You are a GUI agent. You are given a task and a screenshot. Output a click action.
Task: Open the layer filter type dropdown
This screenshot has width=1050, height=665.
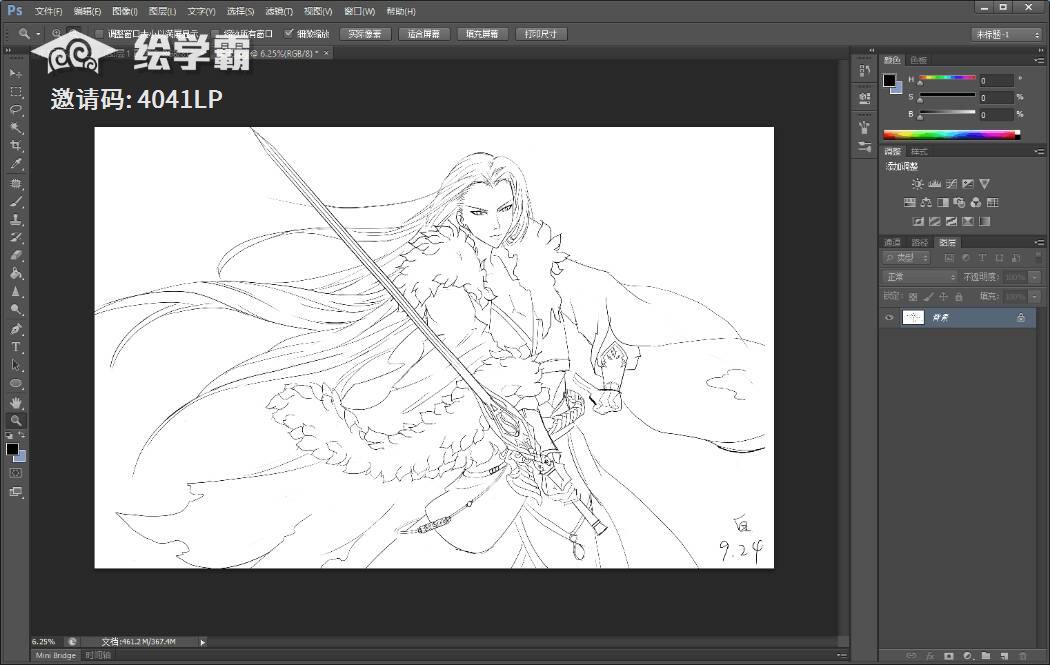(x=906, y=258)
